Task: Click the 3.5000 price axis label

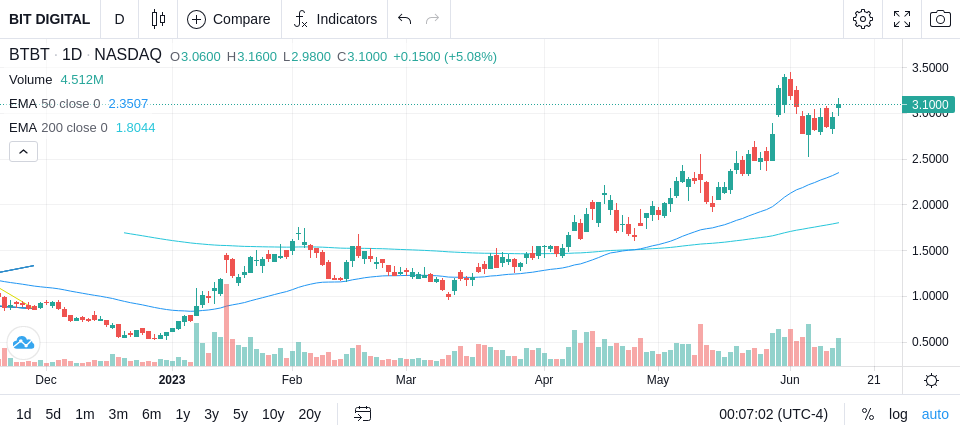Action: pos(930,68)
